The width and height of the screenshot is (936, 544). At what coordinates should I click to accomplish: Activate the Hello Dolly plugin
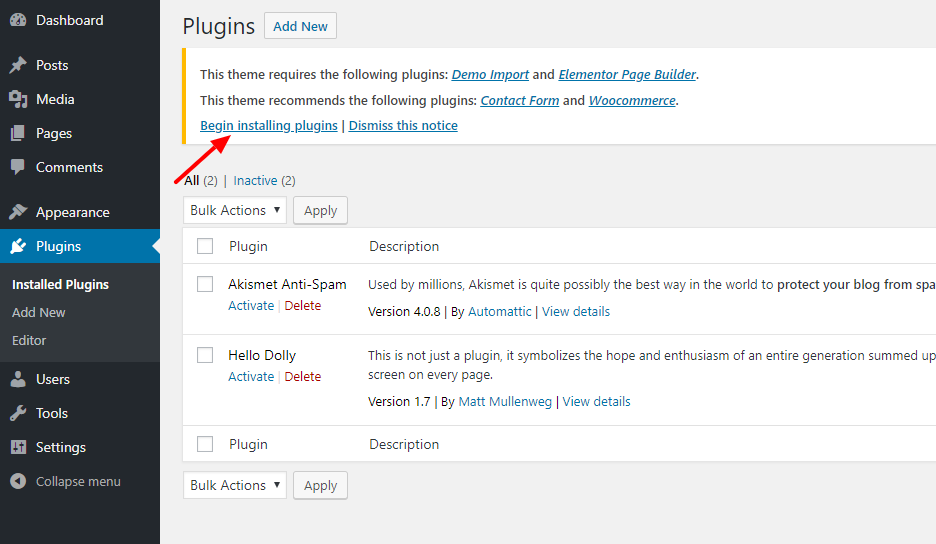click(251, 376)
